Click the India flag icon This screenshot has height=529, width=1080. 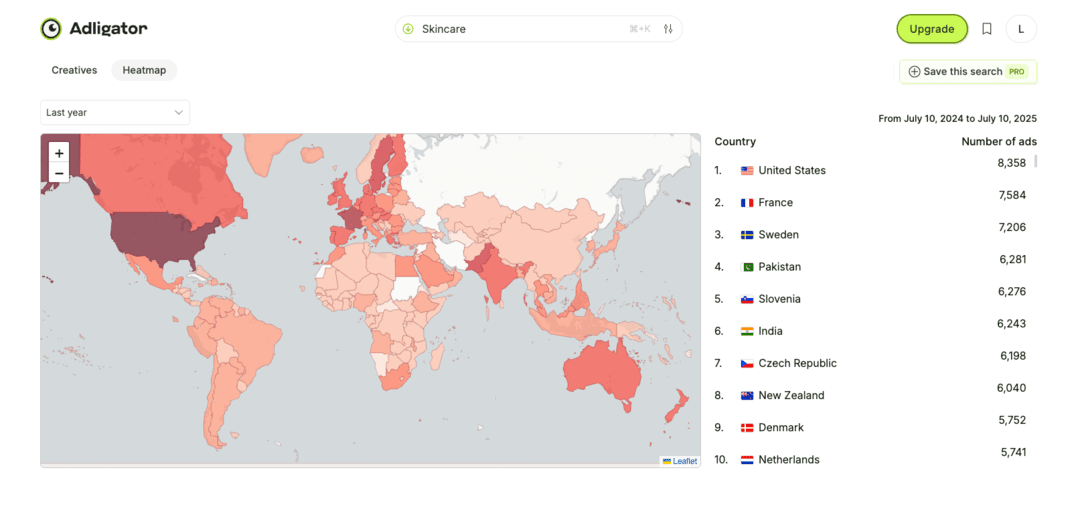click(747, 331)
